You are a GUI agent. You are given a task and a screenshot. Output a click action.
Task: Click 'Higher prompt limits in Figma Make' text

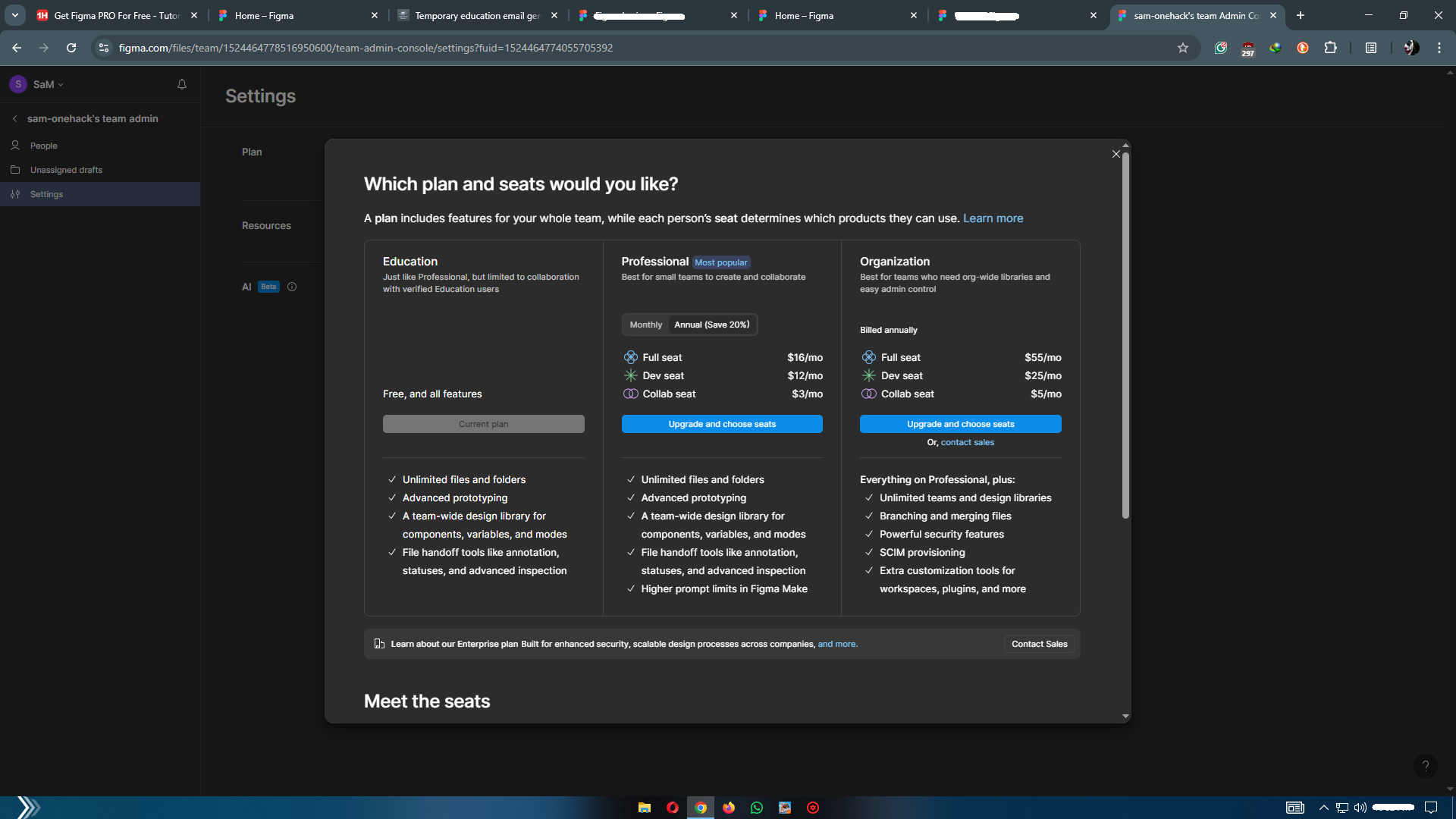tap(724, 588)
